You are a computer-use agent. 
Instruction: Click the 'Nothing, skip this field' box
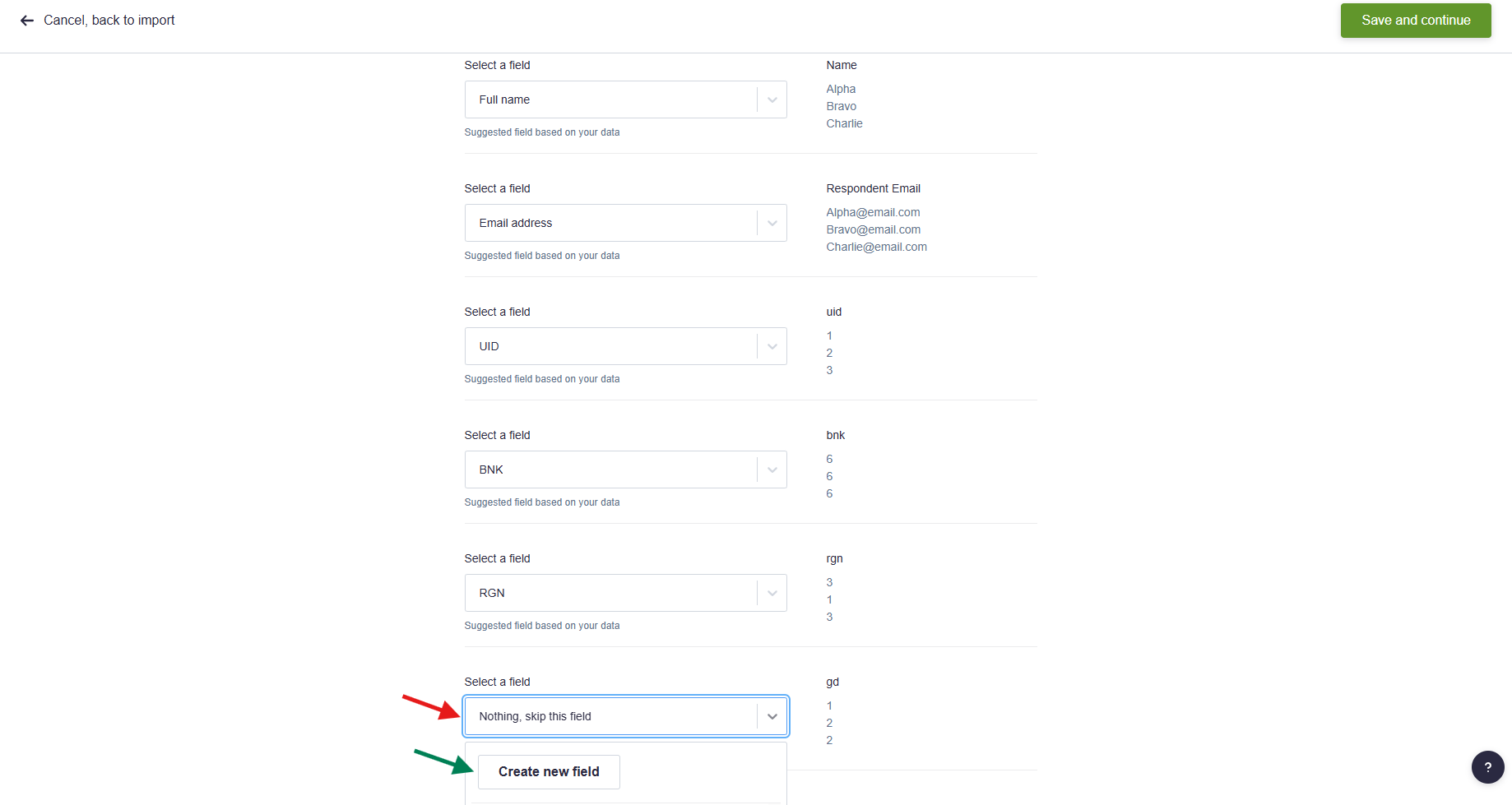pyautogui.click(x=625, y=716)
